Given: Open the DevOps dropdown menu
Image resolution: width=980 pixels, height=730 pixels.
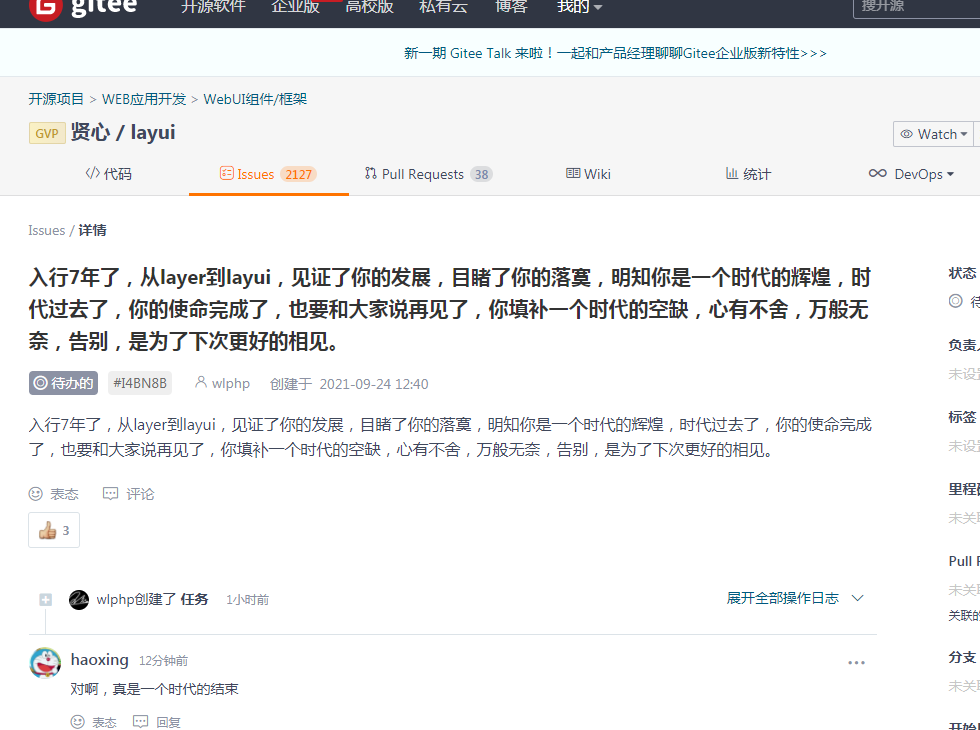Looking at the screenshot, I should click(x=911, y=174).
